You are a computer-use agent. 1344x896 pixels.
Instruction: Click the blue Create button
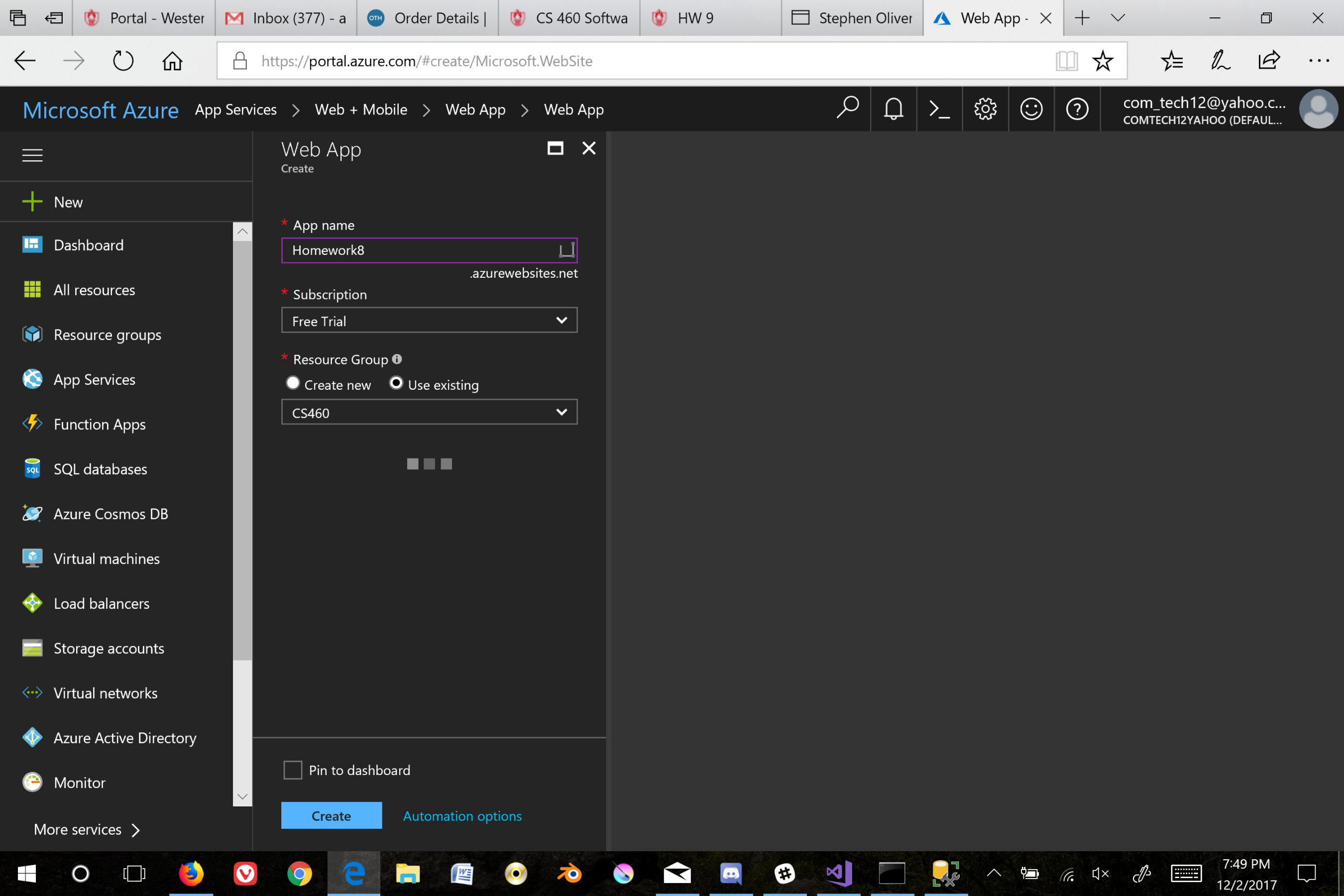coord(331,815)
